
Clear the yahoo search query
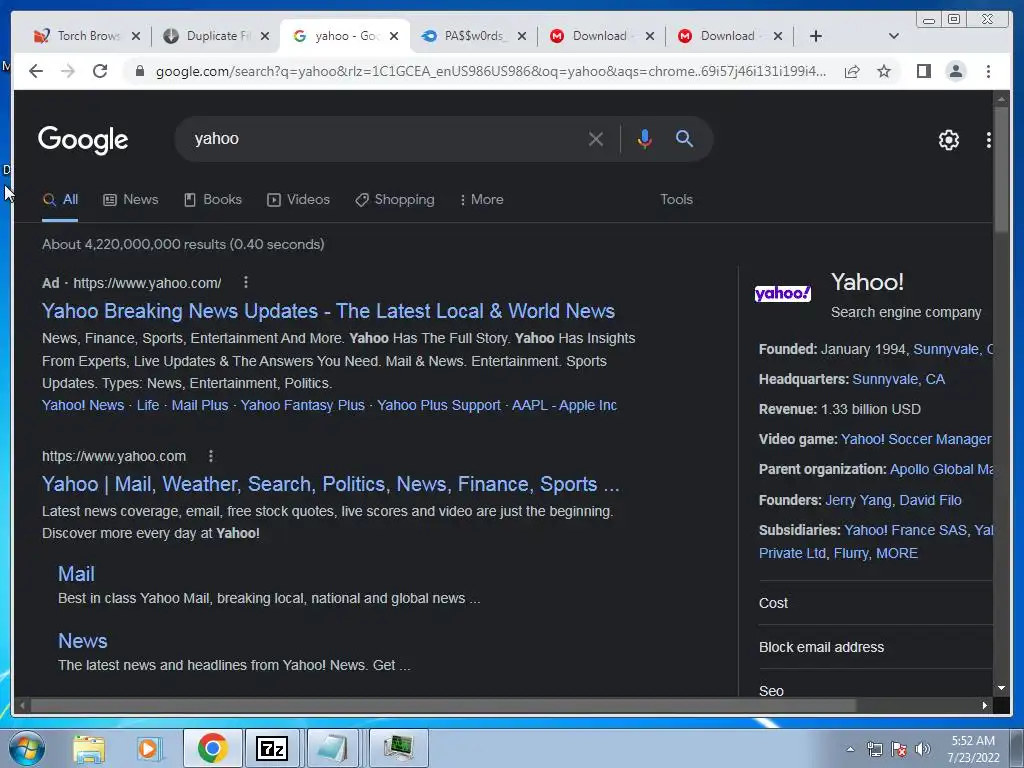595,139
